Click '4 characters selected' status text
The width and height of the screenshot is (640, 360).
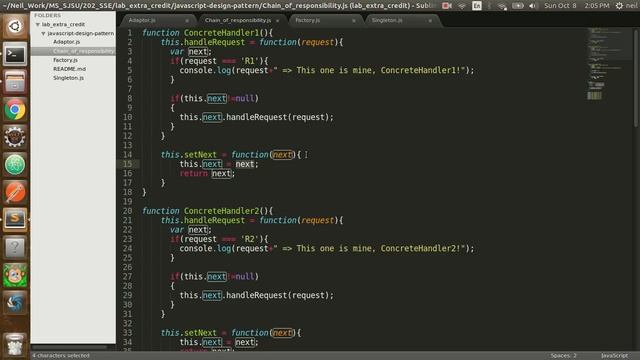tap(61, 356)
